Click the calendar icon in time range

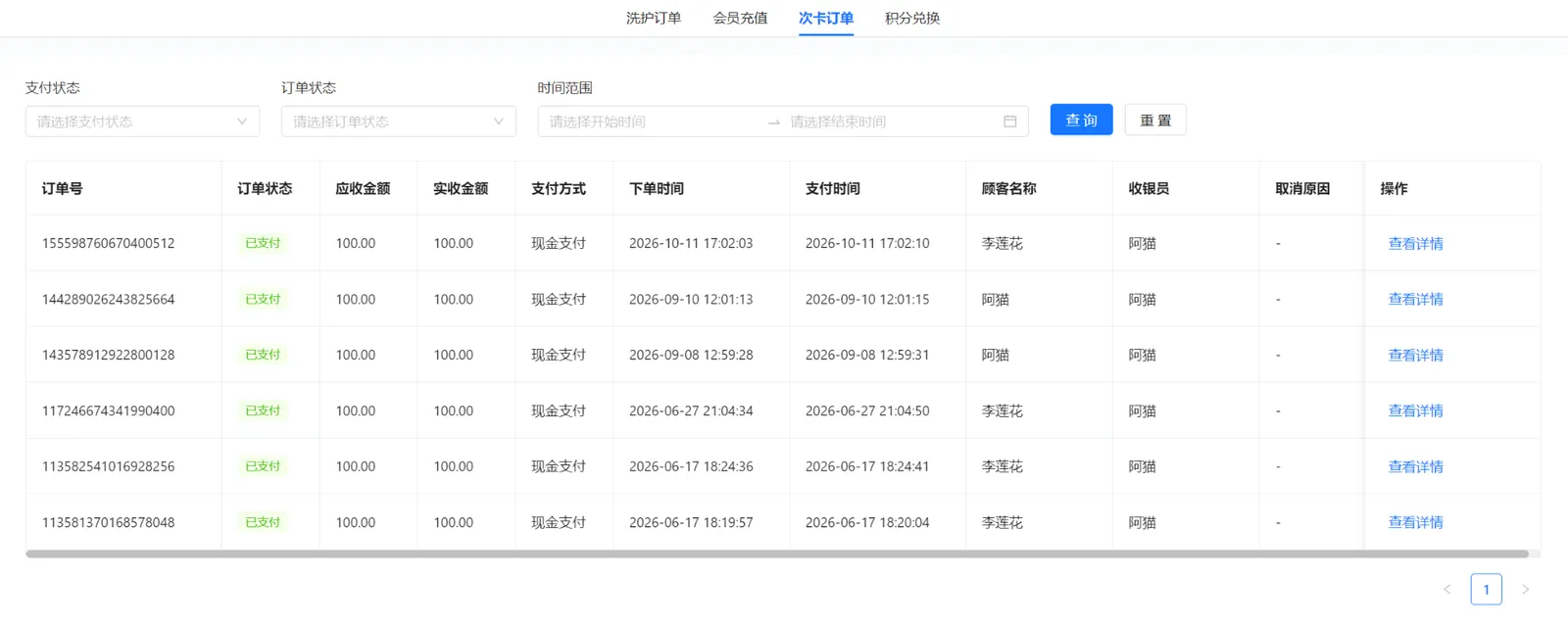pyautogui.click(x=1010, y=121)
